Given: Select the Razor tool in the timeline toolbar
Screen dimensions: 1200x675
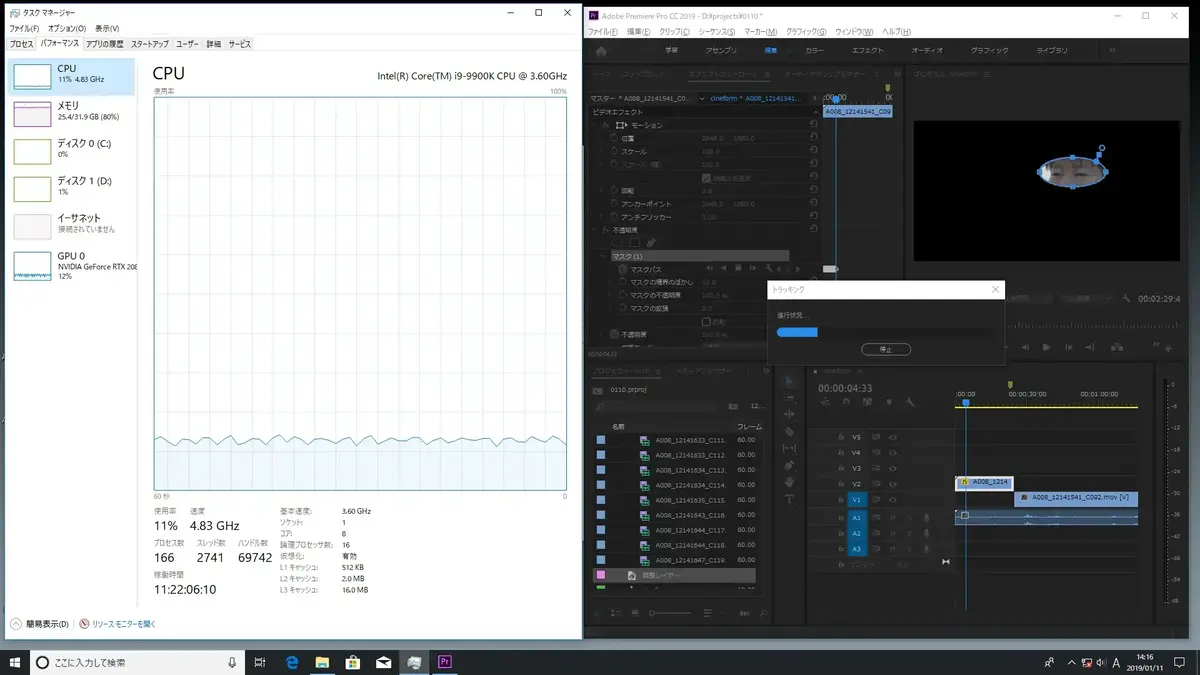Looking at the screenshot, I should (x=789, y=432).
